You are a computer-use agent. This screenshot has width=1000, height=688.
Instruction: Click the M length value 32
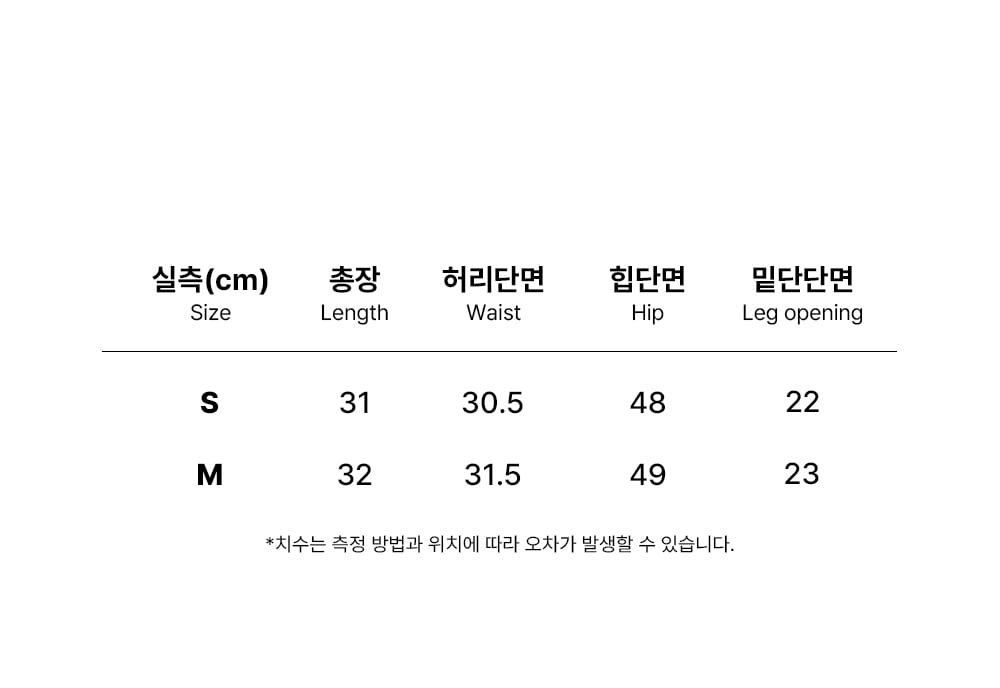[355, 475]
